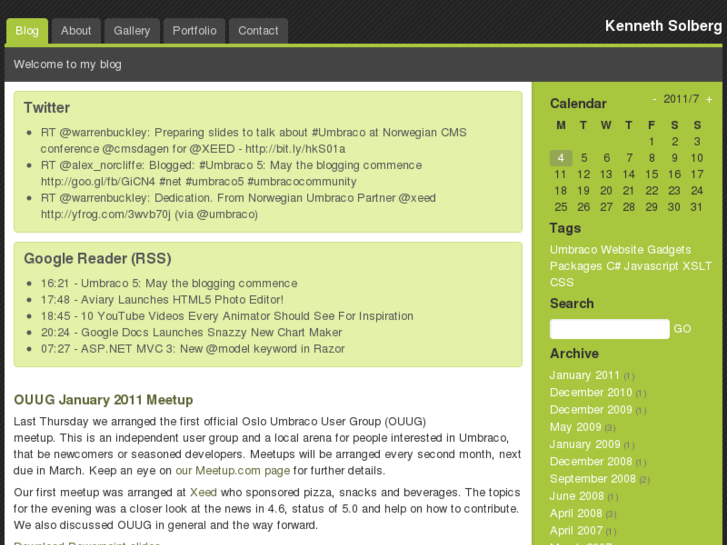Click the Javascript tag
The width and height of the screenshot is (727, 545).
tap(651, 266)
